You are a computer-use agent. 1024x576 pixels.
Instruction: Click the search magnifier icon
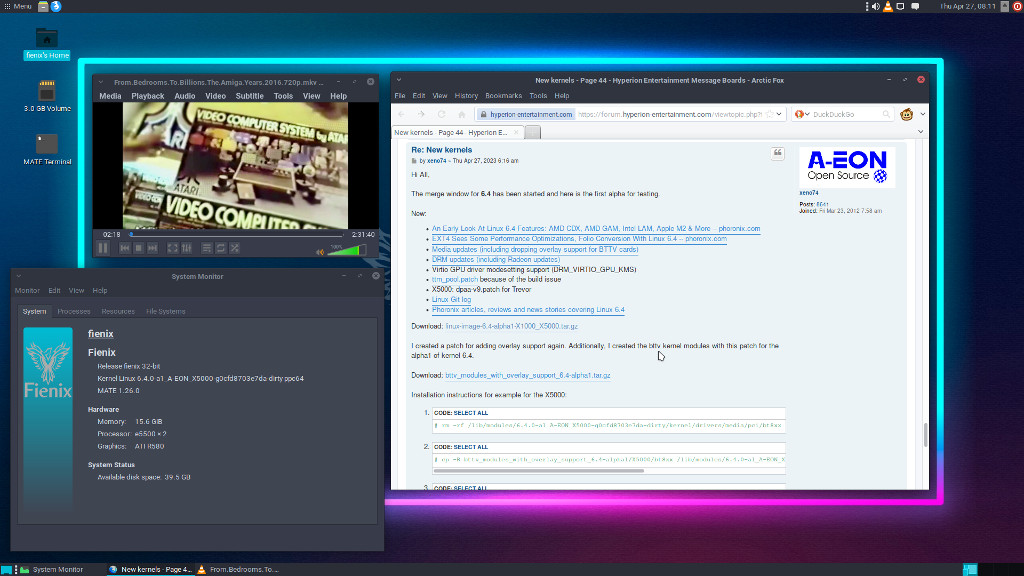886,114
